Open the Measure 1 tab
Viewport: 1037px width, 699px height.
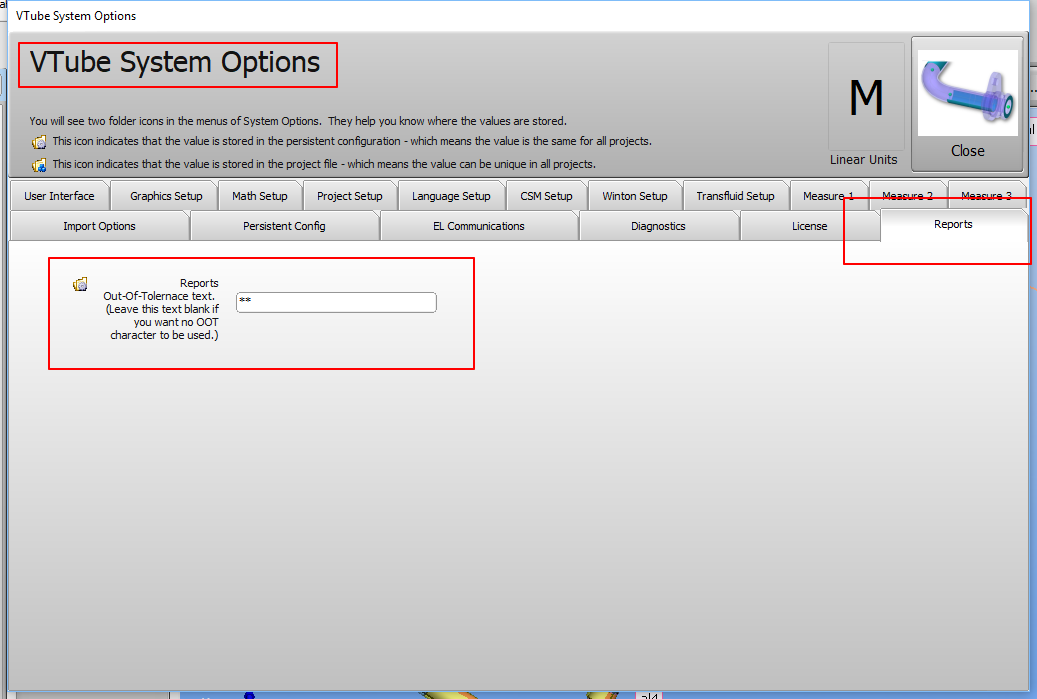tap(827, 196)
